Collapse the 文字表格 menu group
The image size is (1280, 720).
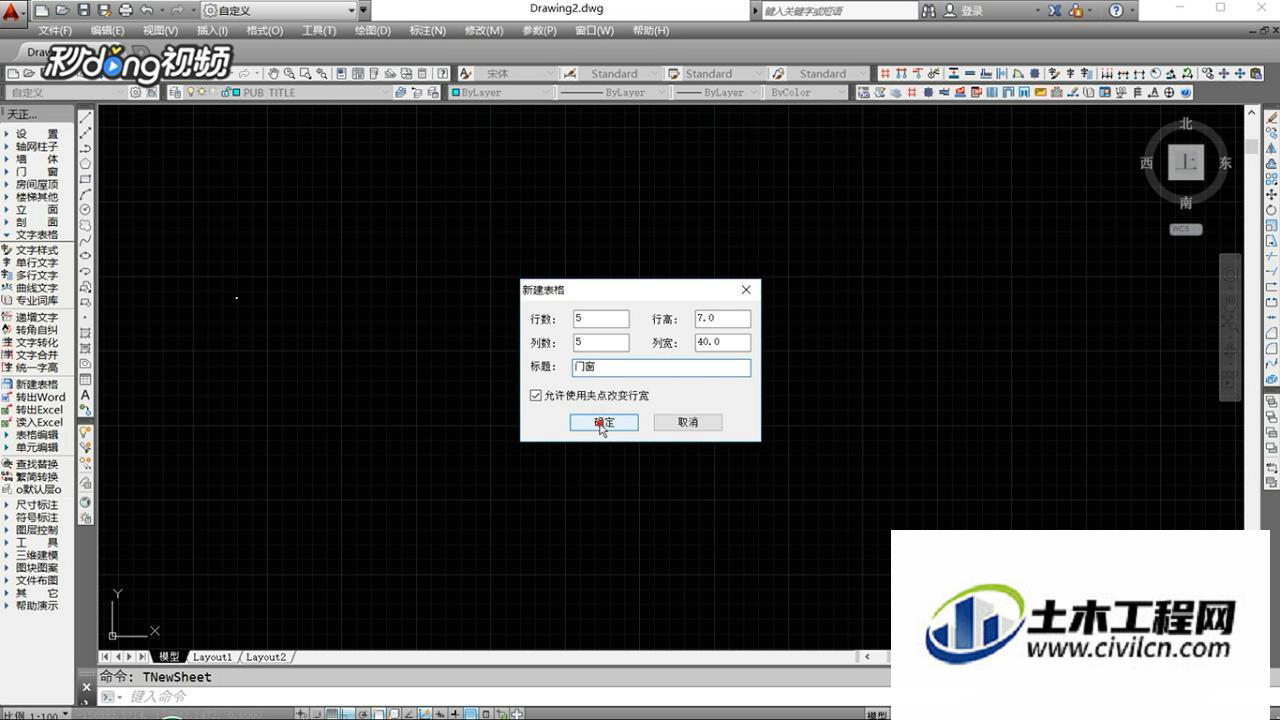(x=37, y=235)
